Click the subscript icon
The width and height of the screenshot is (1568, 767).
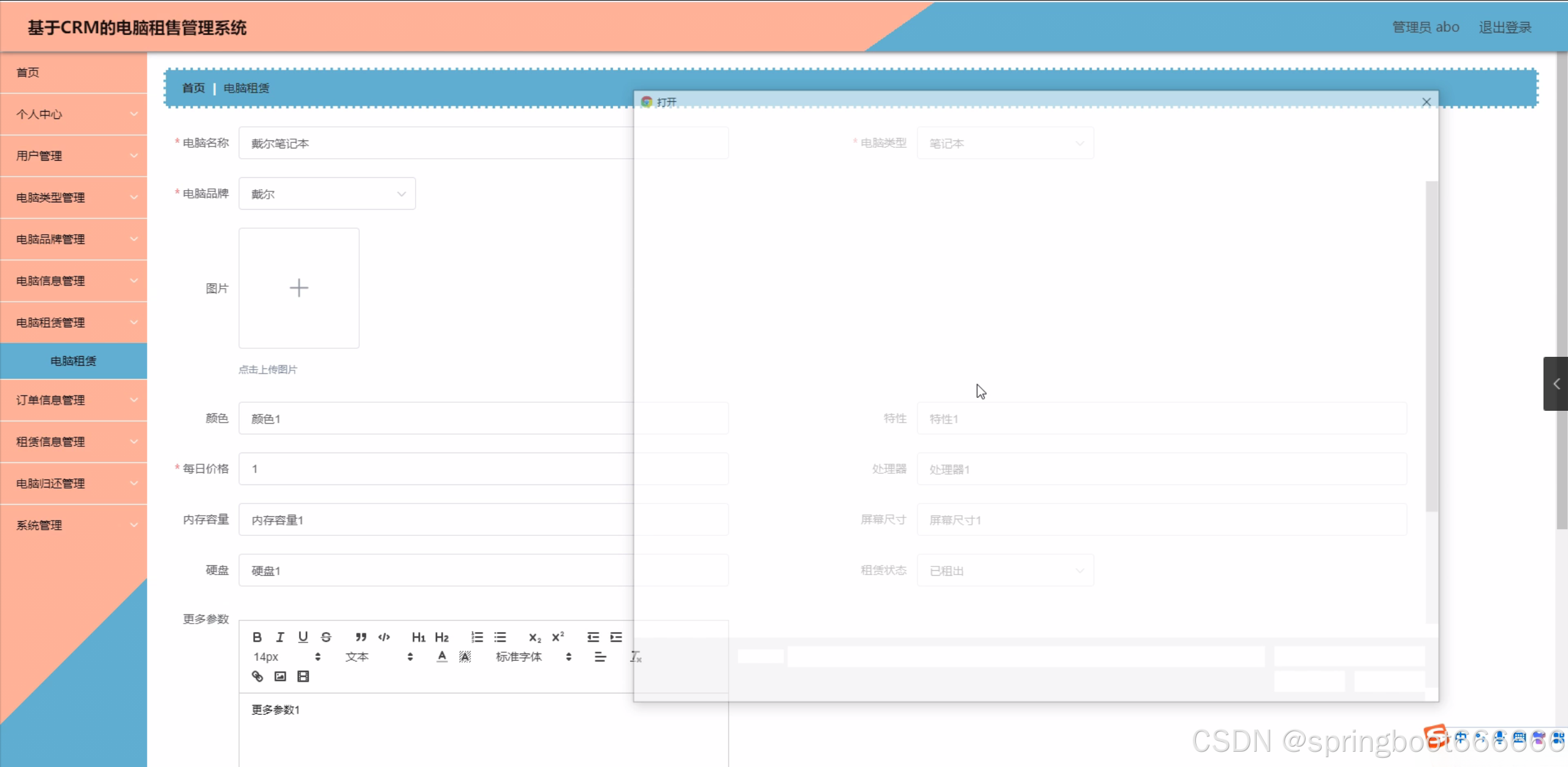(x=535, y=637)
